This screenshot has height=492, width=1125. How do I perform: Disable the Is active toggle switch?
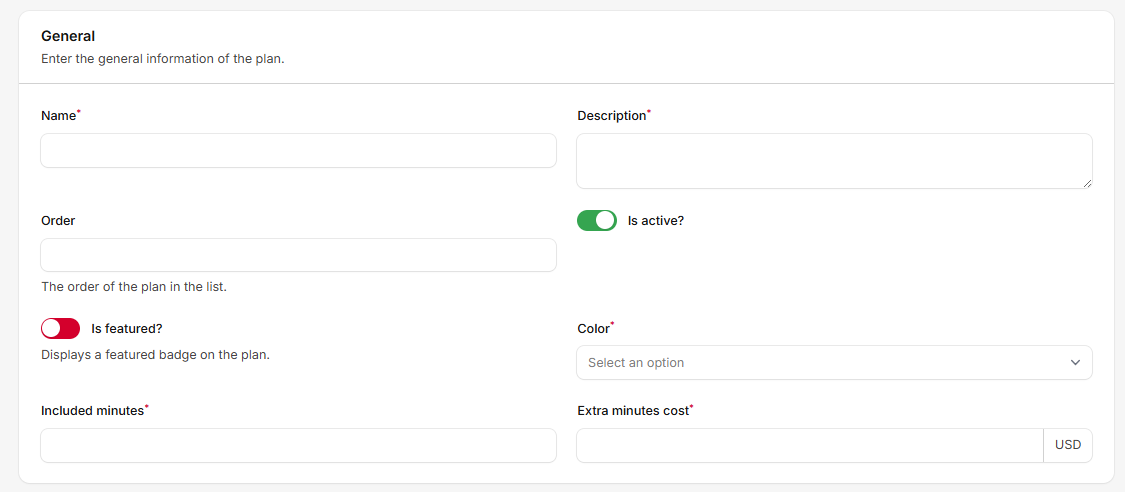[x=597, y=220]
